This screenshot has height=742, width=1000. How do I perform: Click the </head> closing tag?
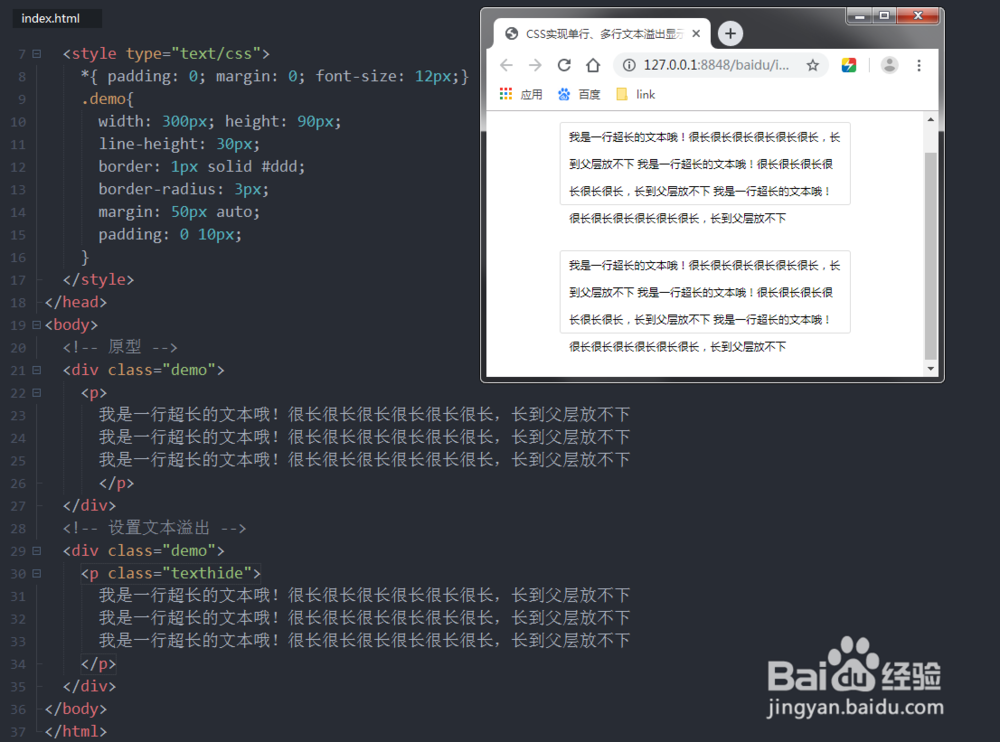76,302
